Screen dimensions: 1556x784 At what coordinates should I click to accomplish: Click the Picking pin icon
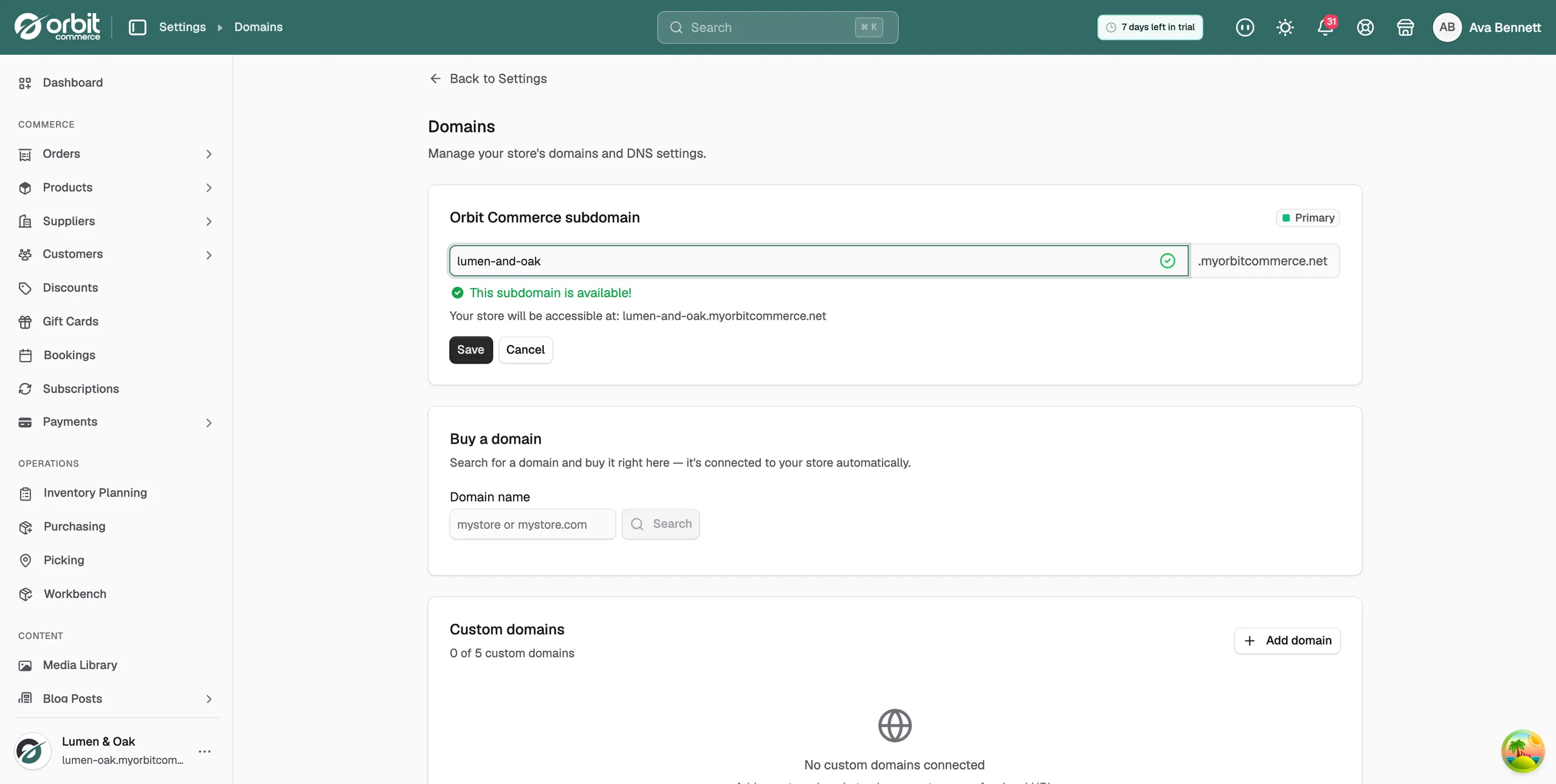(25, 560)
